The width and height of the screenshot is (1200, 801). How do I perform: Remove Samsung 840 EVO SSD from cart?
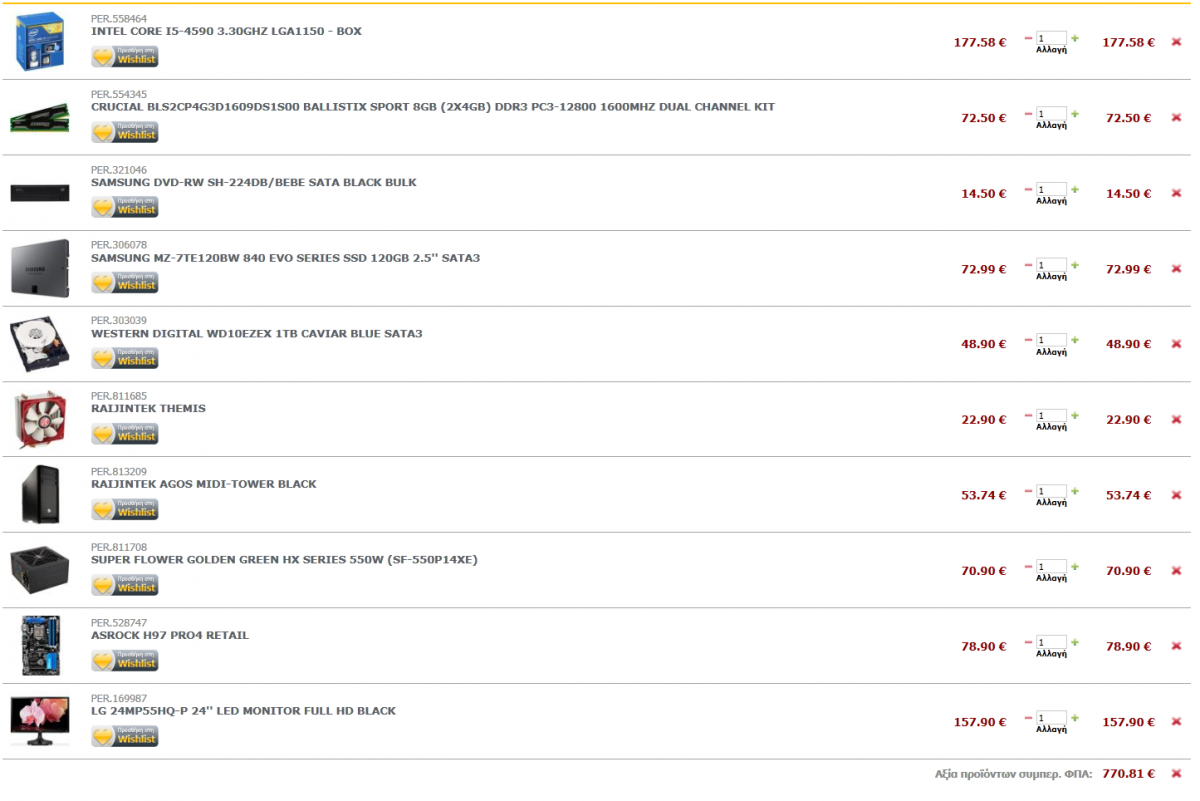[1176, 269]
